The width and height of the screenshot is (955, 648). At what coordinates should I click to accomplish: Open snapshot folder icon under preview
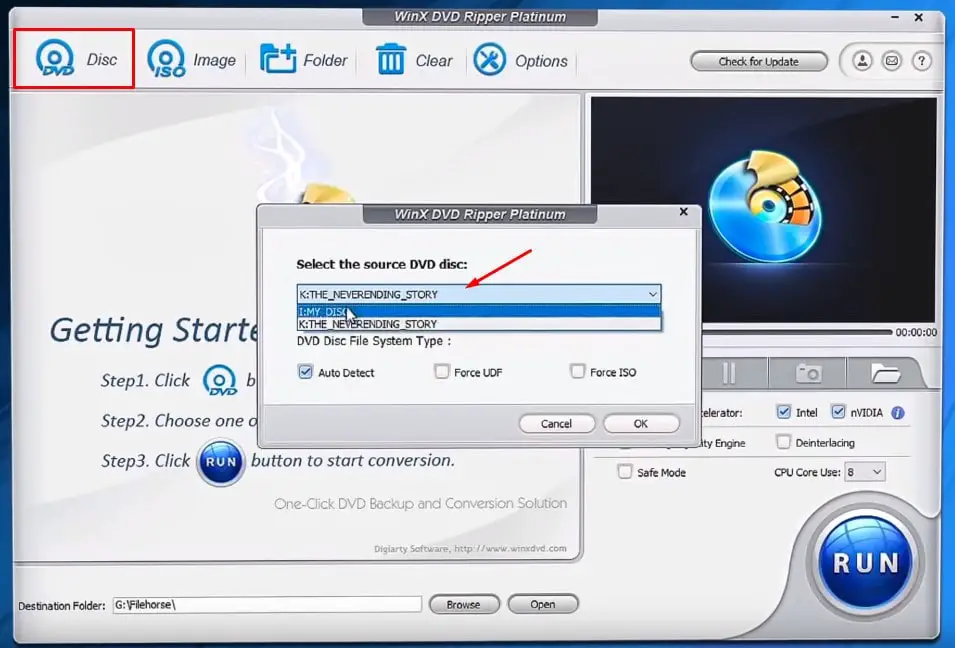886,373
